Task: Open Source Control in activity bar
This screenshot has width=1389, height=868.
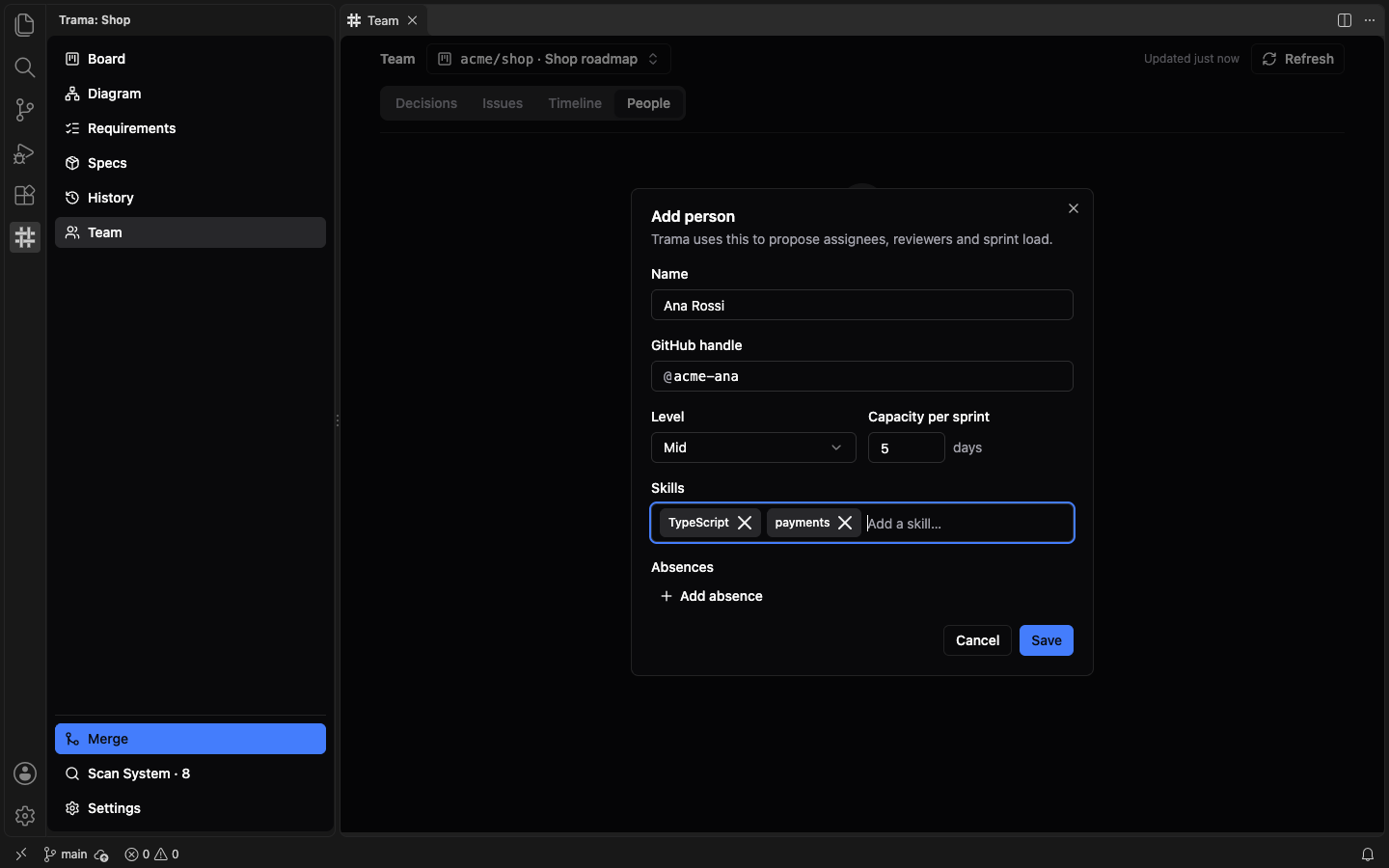Action: point(25,110)
